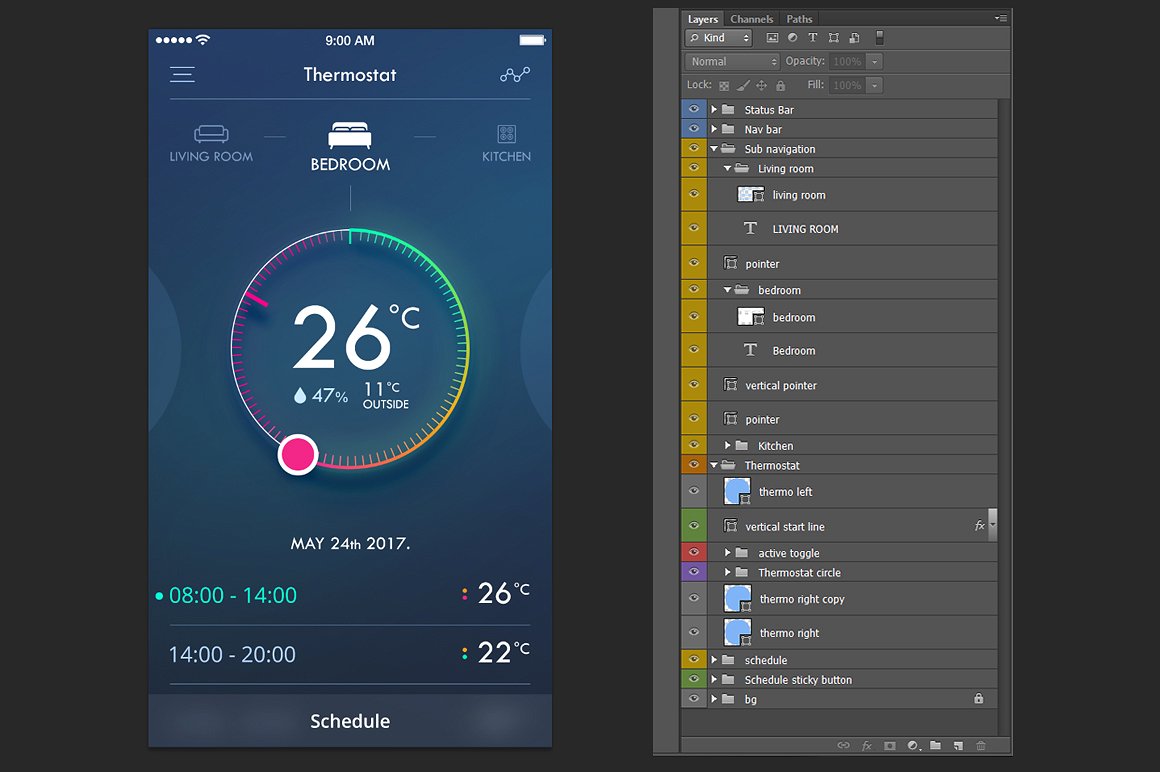Select the Link layers icon
The height and width of the screenshot is (772, 1160).
tap(843, 746)
